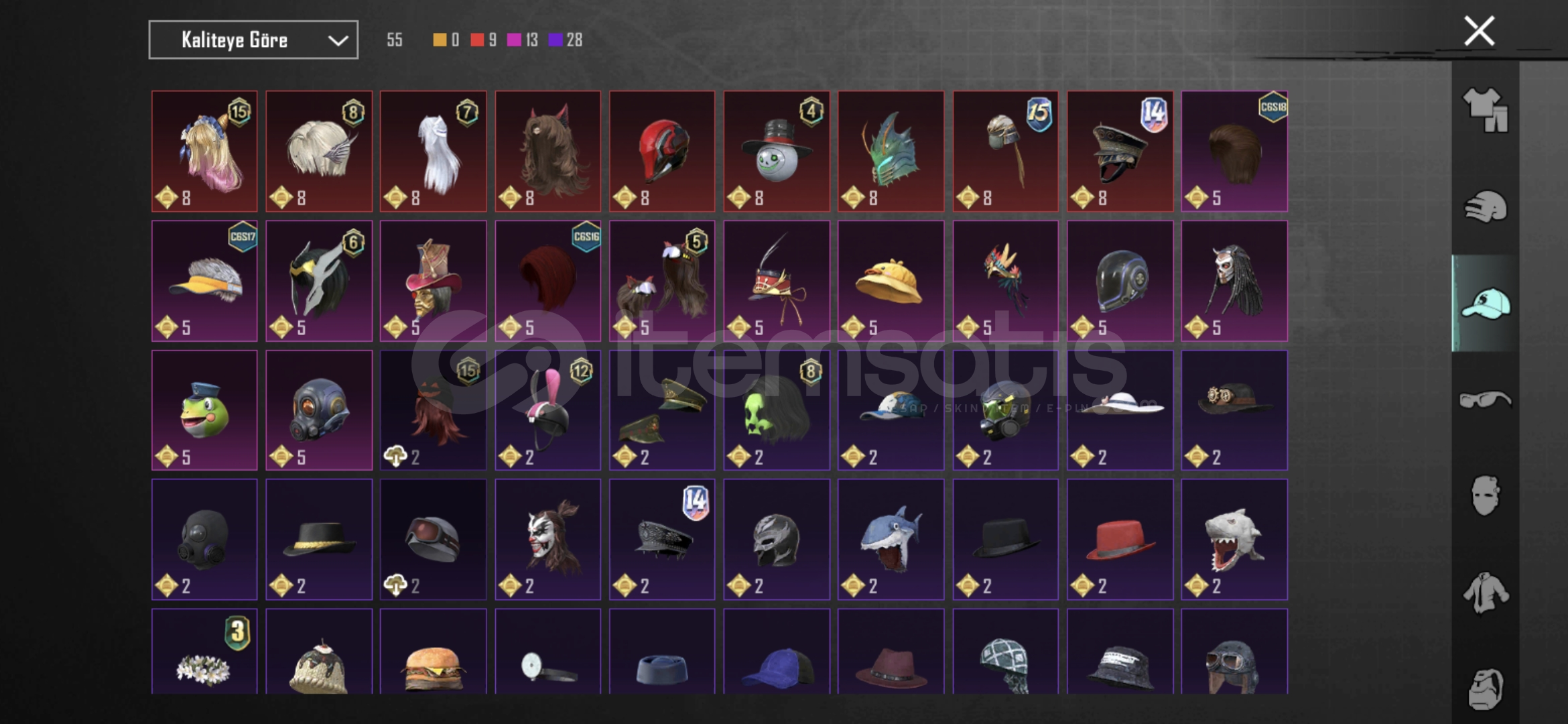1568x724 pixels.
Task: Switch to the sunglasses category icon
Action: pos(1485,400)
